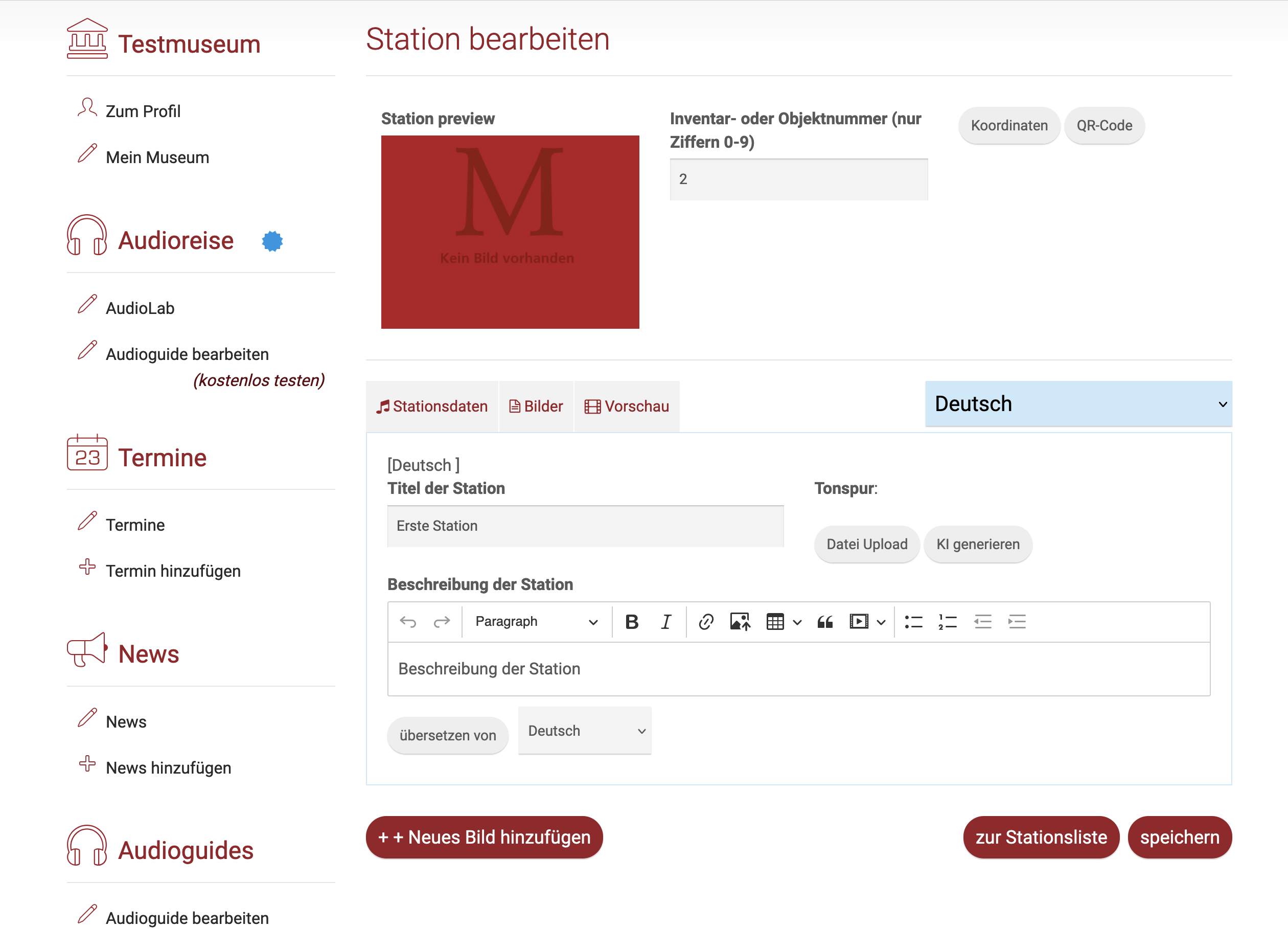The width and height of the screenshot is (1288, 950).
Task: Insert a link in the description
Action: pos(706,622)
